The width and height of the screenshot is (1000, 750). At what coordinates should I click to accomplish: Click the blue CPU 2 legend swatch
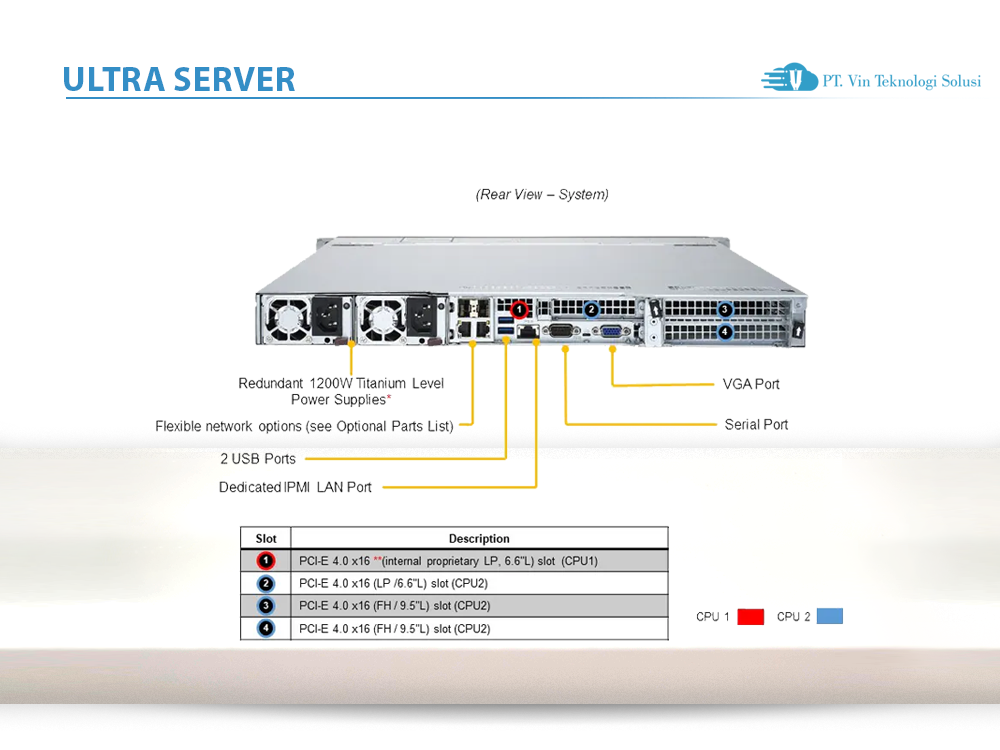tap(829, 616)
